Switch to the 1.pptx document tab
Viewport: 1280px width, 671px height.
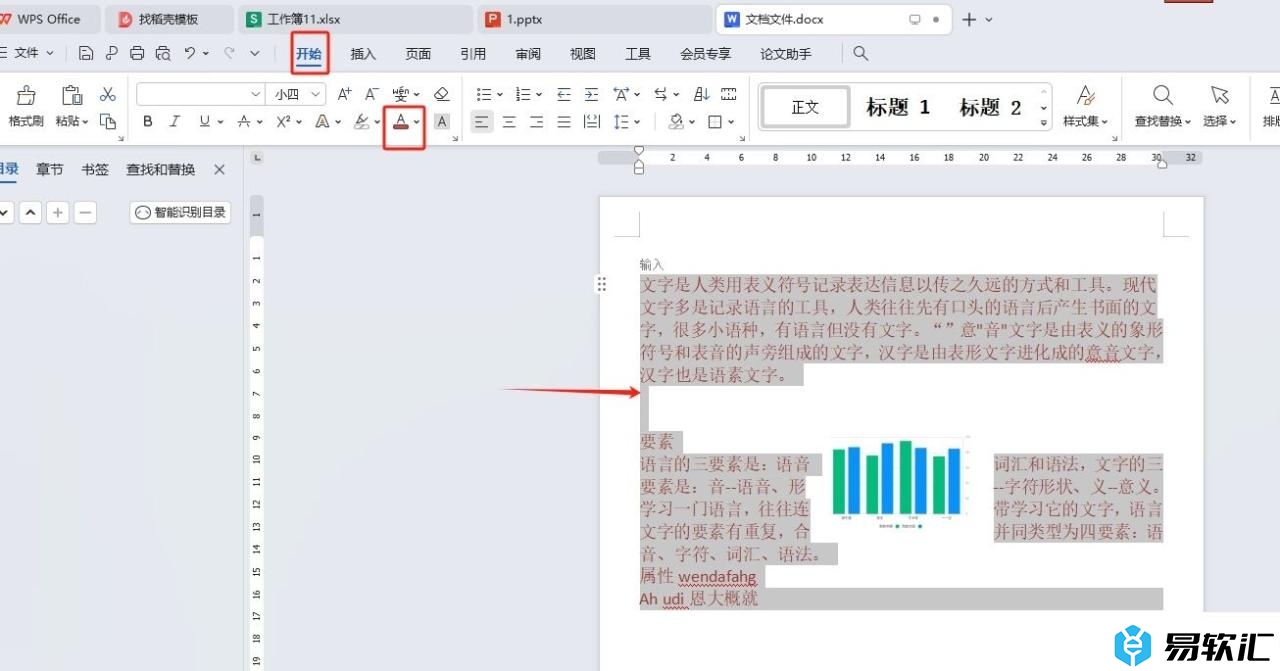click(x=593, y=19)
